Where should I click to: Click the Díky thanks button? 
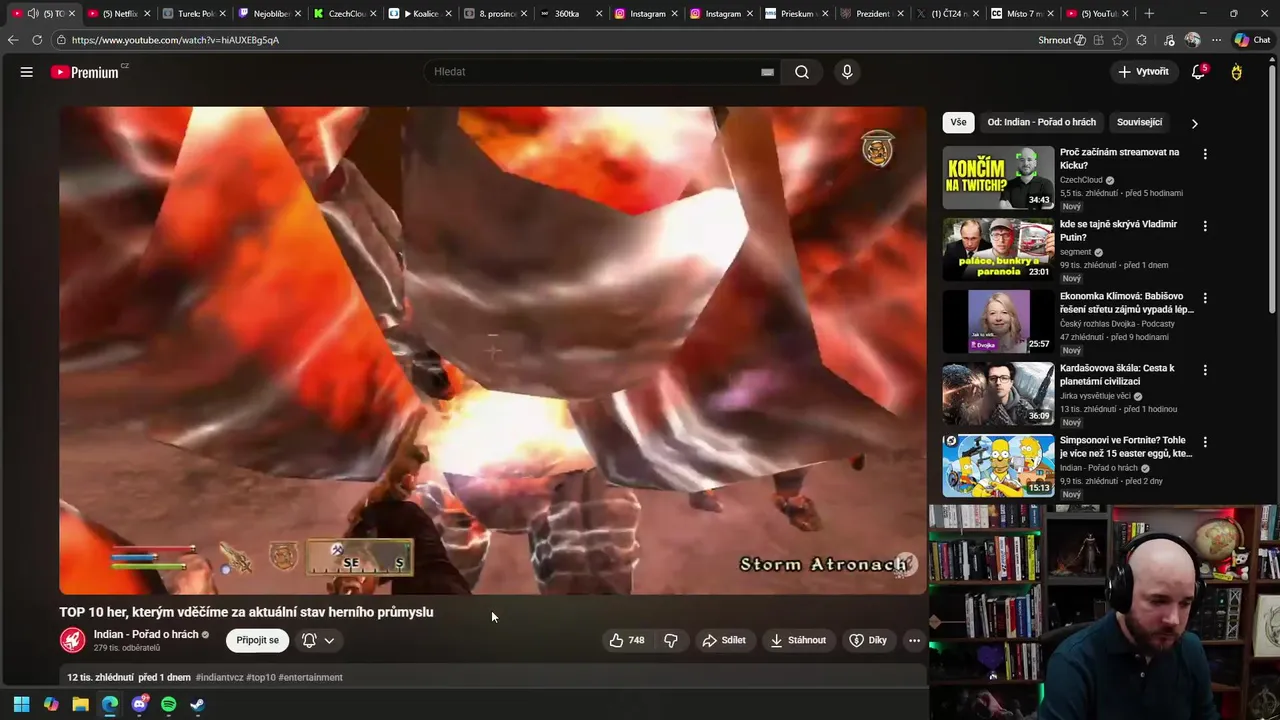point(868,640)
